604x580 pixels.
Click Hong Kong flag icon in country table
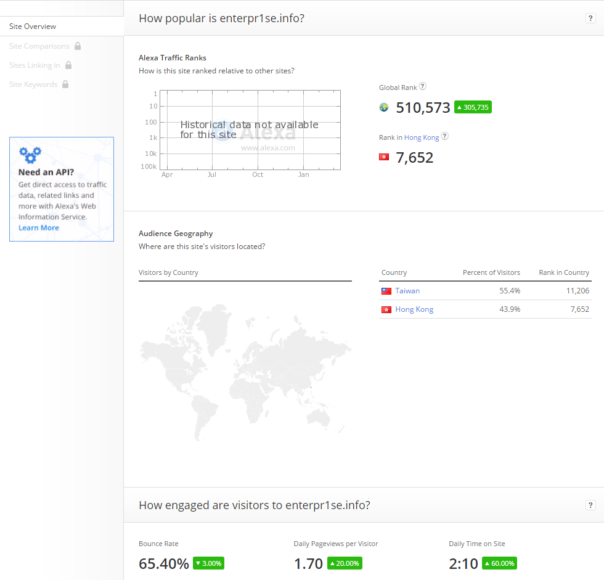[386, 310]
